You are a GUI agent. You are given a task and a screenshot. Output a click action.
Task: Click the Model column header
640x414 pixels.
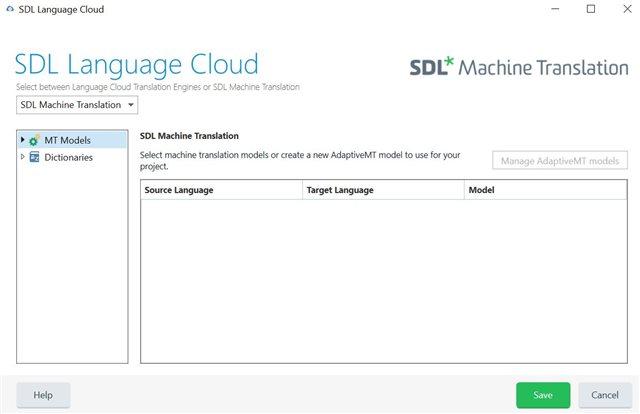click(x=545, y=190)
